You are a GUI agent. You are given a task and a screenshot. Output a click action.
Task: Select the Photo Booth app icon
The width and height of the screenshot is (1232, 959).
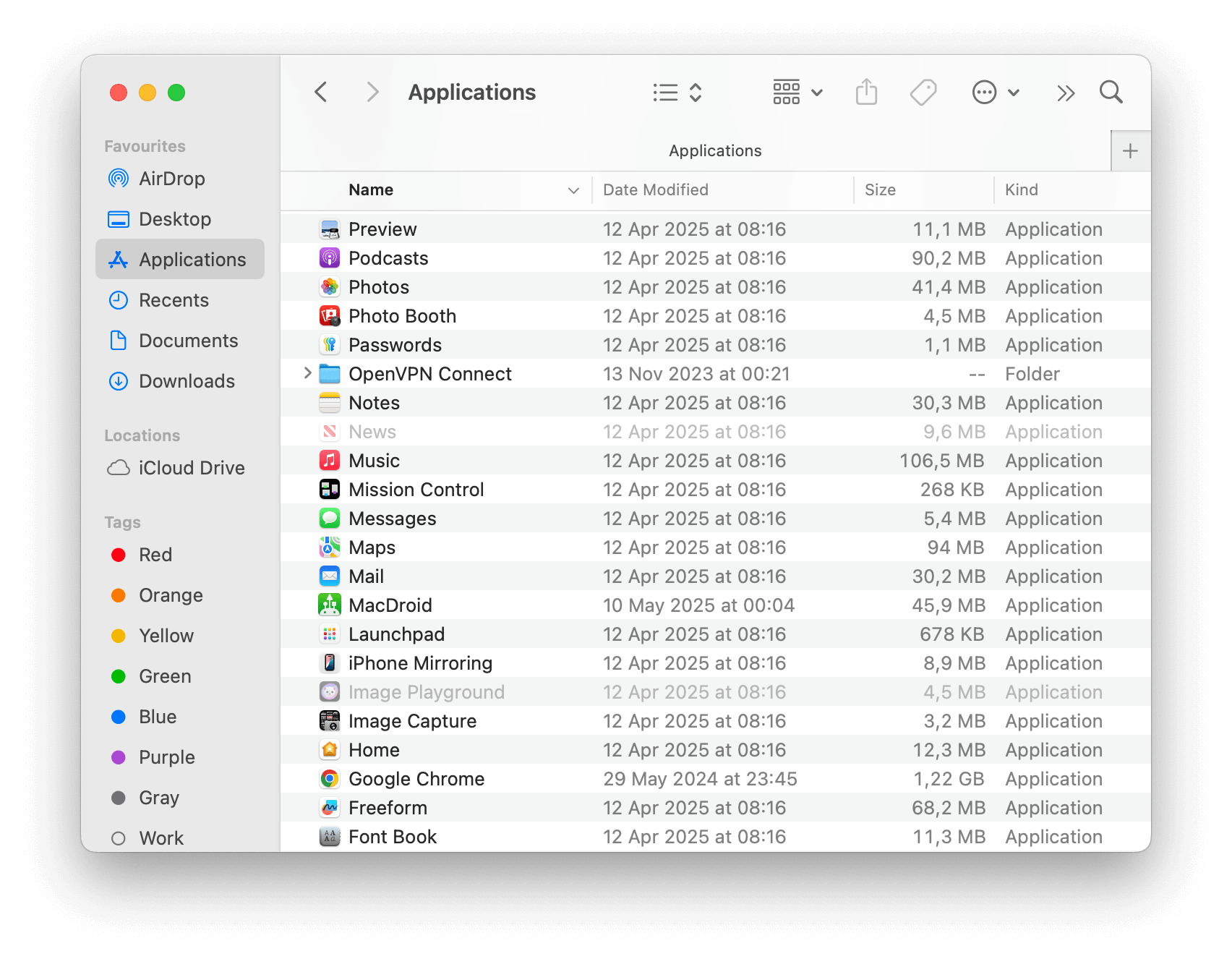pyautogui.click(x=330, y=315)
